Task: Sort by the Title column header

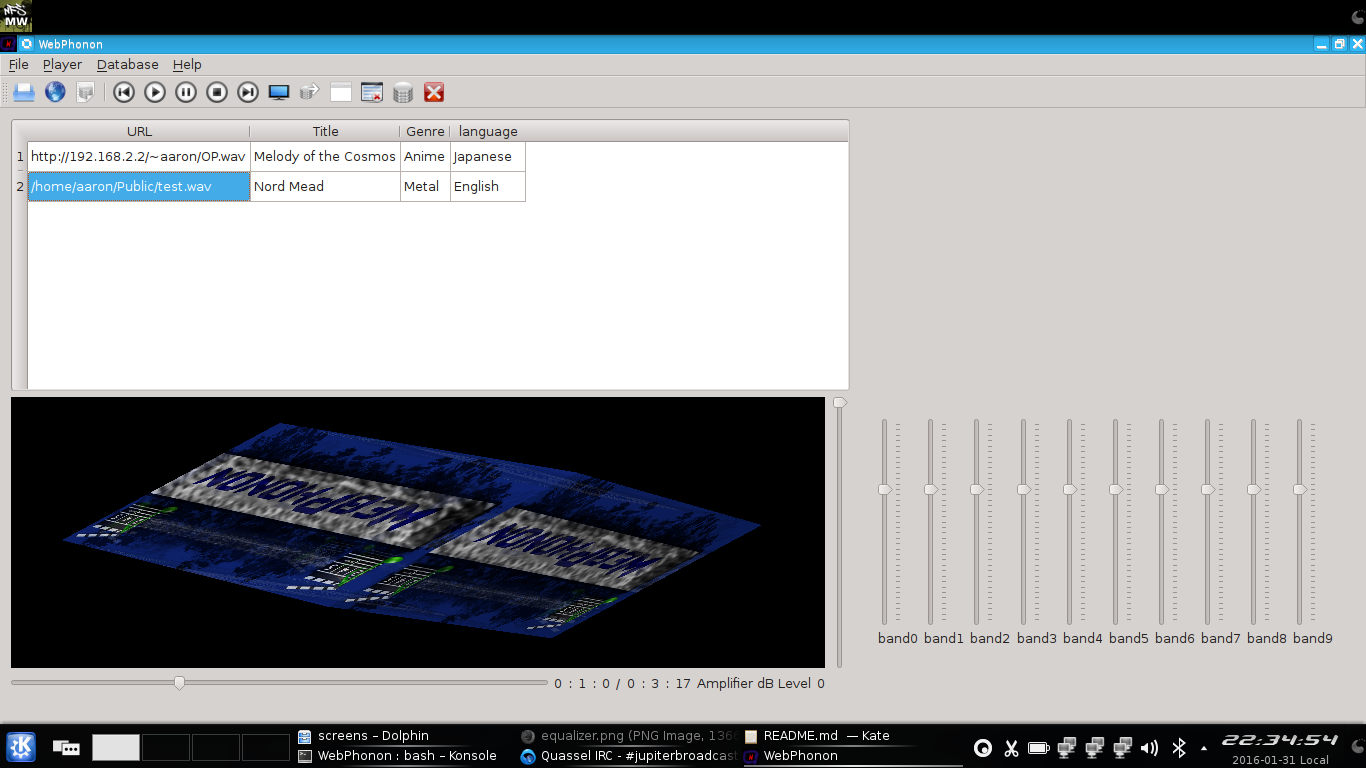Action: click(325, 131)
